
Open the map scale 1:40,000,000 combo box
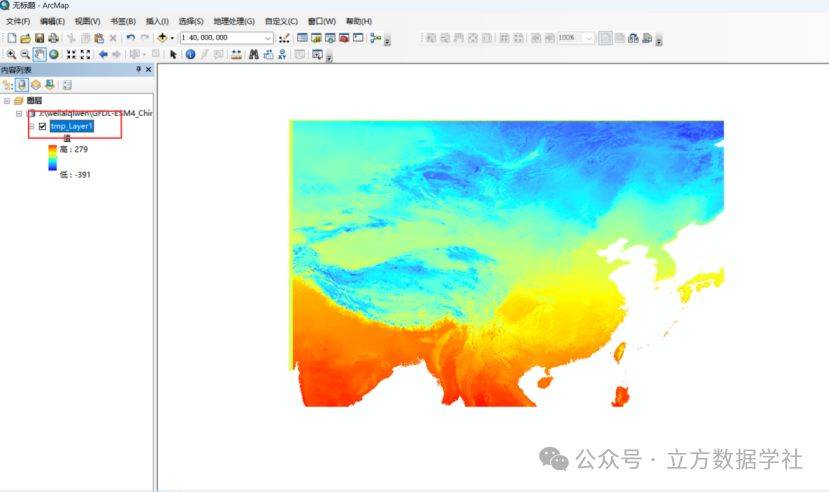click(x=226, y=38)
